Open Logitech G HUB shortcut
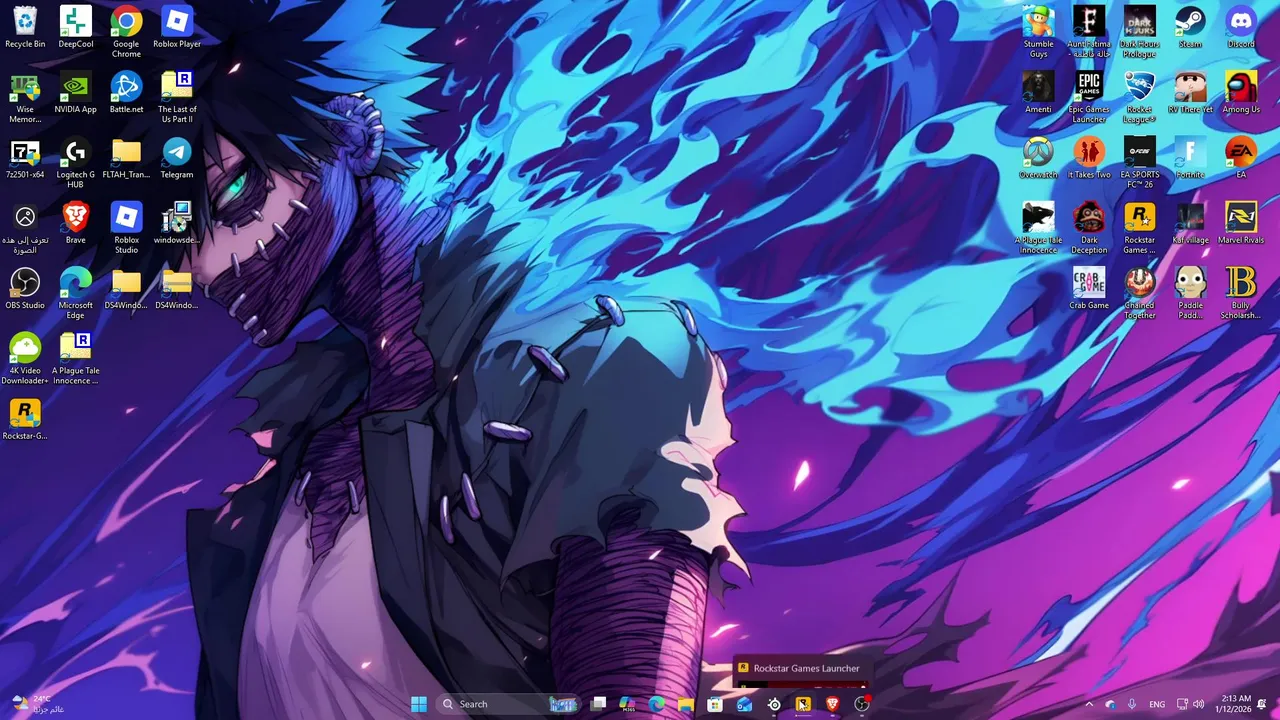 (76, 162)
